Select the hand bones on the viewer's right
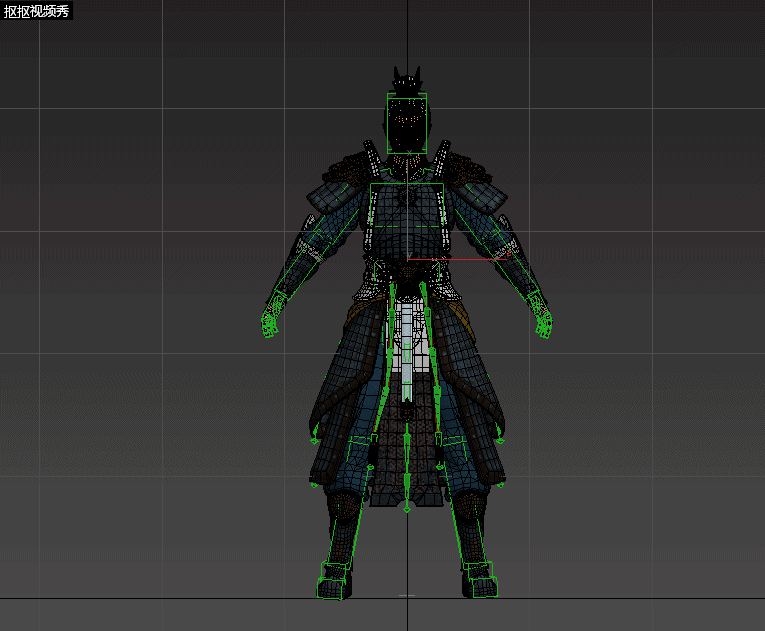Viewport: 765px width, 631px height. [x=540, y=314]
